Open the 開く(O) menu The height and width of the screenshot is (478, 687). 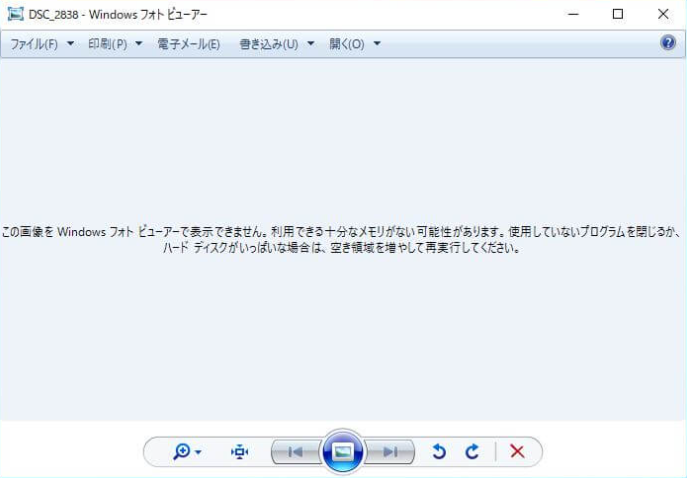pyautogui.click(x=347, y=44)
